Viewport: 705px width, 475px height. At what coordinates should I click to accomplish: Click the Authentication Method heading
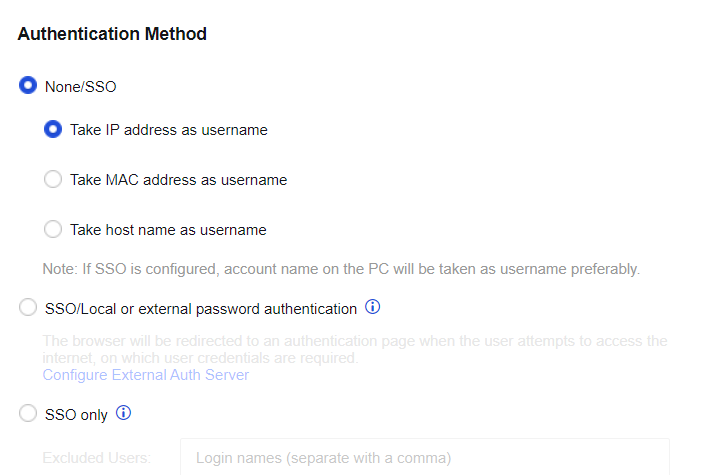[112, 34]
